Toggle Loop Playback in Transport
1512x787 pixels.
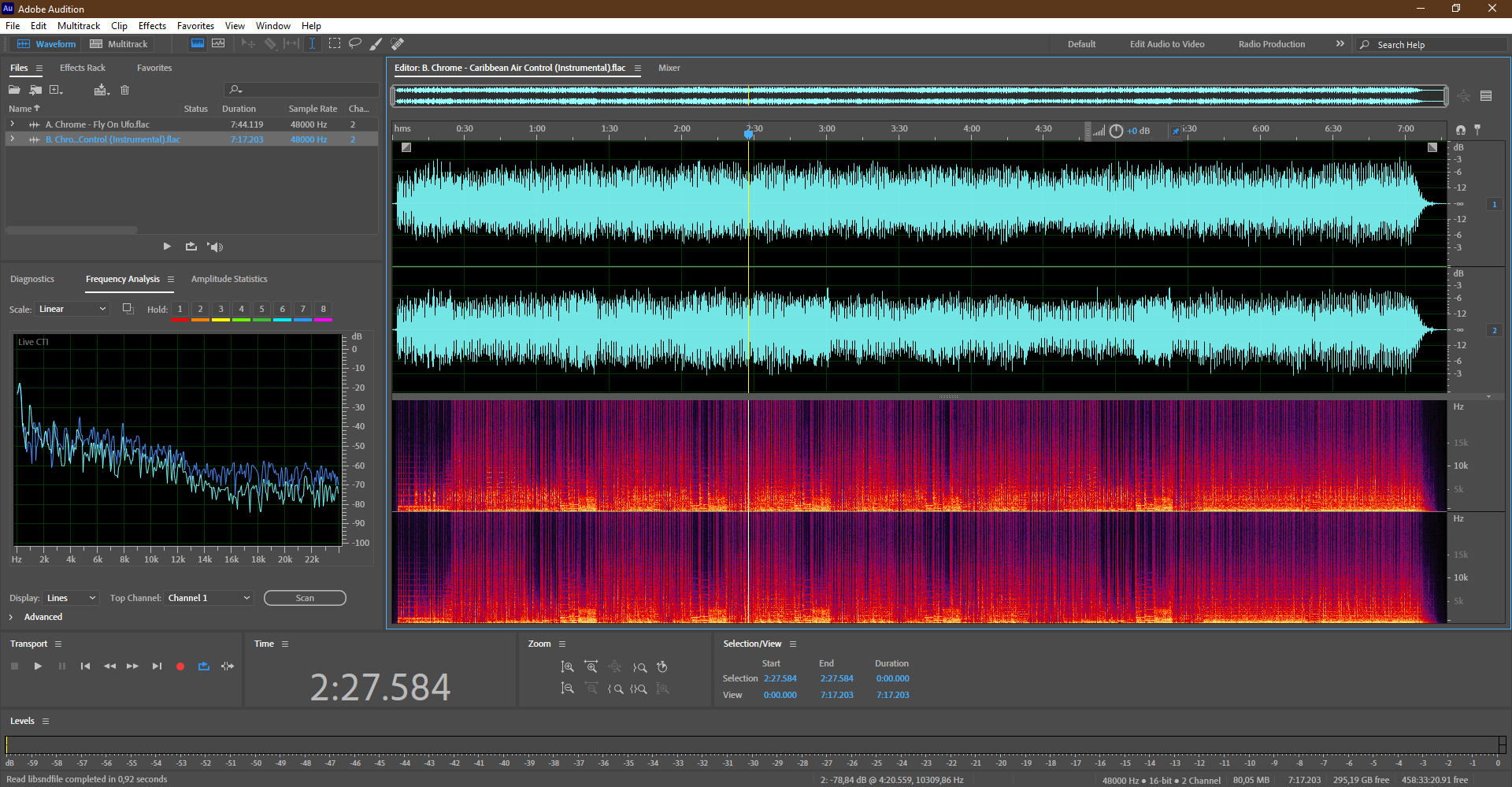click(x=204, y=666)
